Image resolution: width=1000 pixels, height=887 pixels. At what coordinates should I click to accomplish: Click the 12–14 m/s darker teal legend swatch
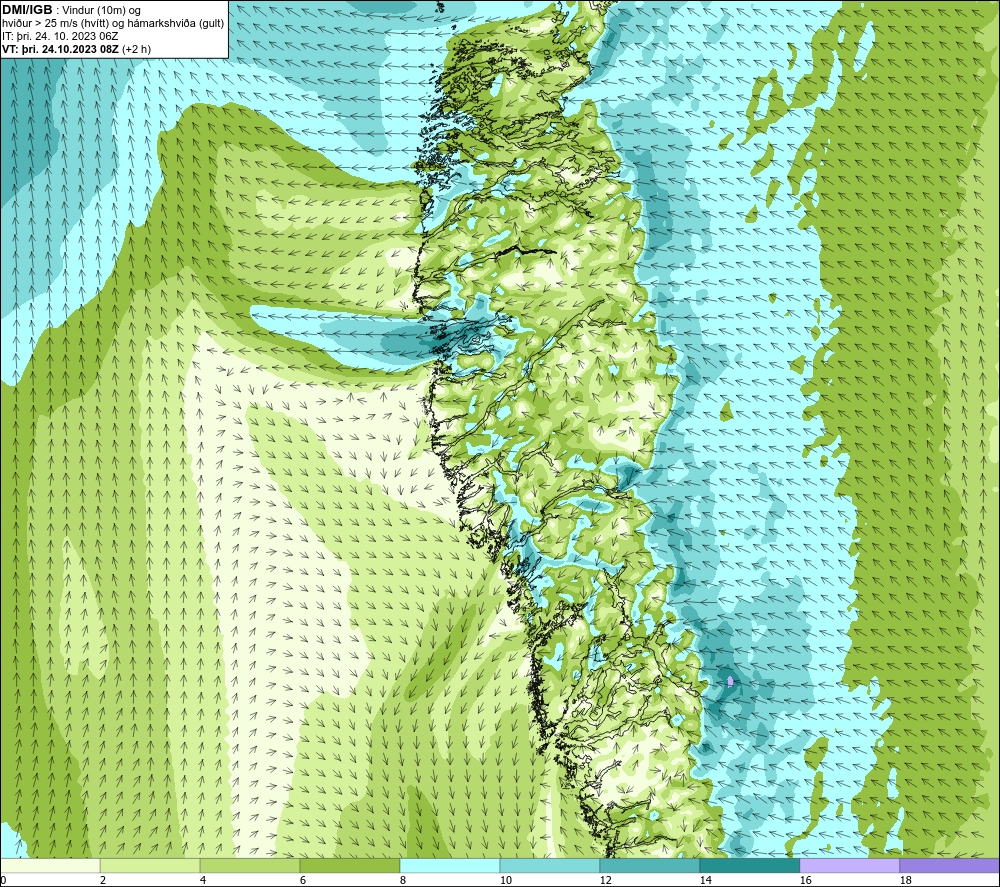pyautogui.click(x=649, y=865)
